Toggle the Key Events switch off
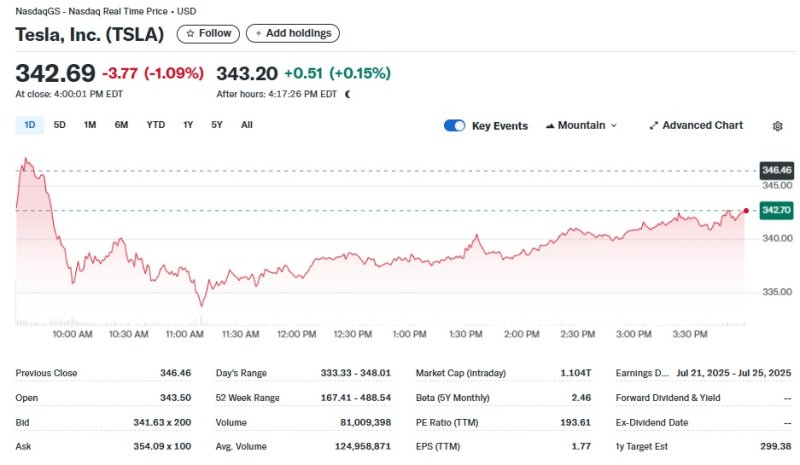 455,126
